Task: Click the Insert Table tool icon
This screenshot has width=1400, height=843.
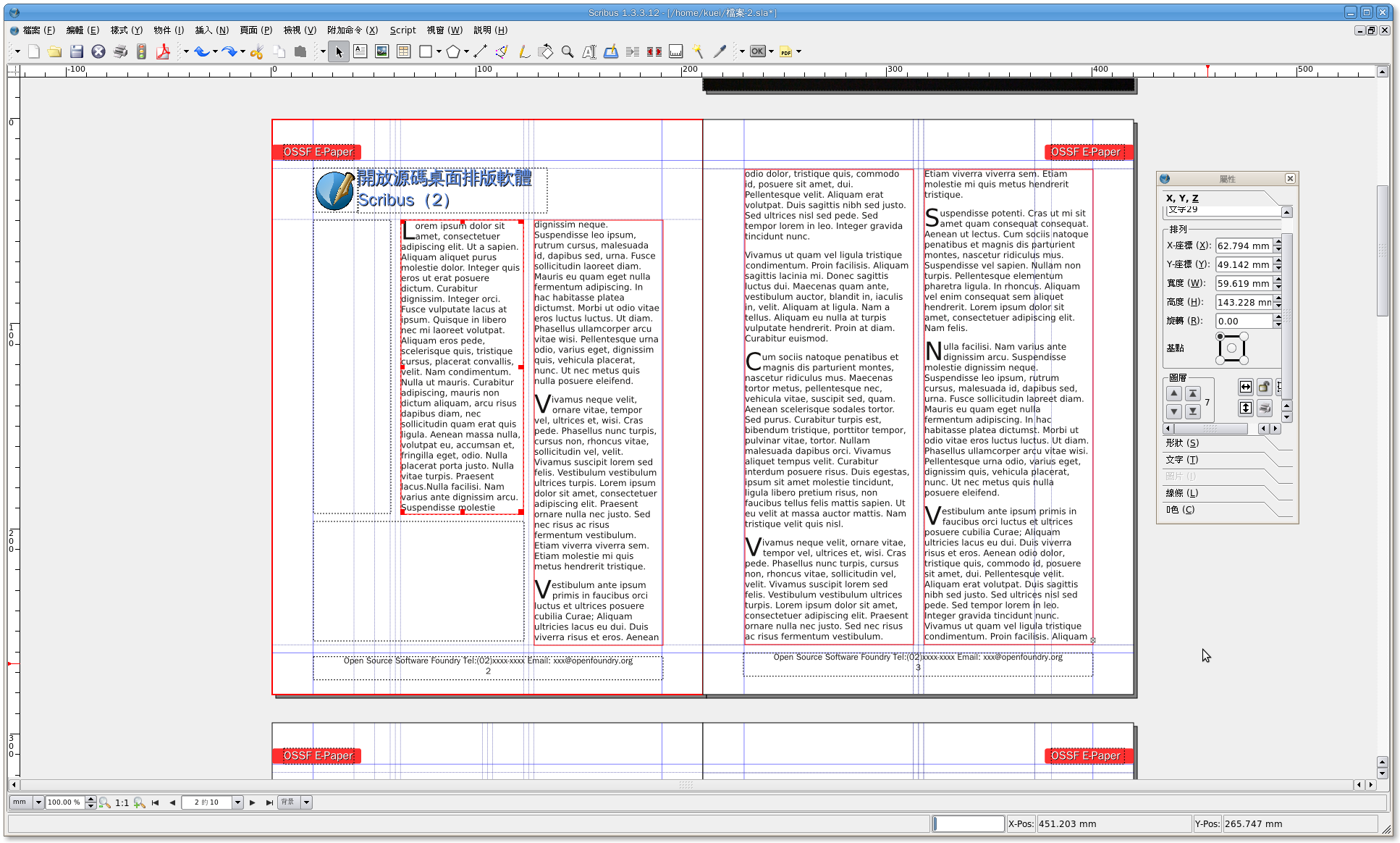Action: (404, 51)
